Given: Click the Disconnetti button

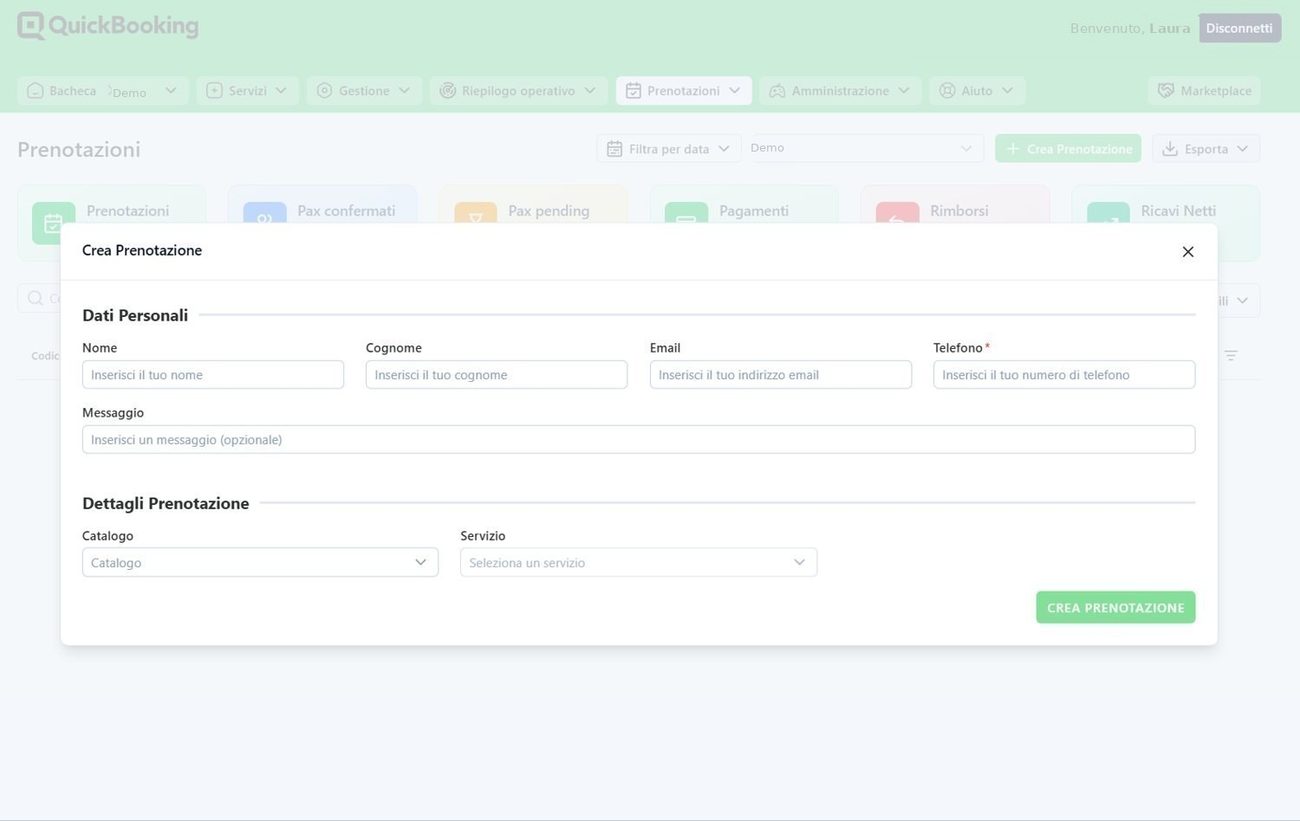Looking at the screenshot, I should click(1240, 28).
